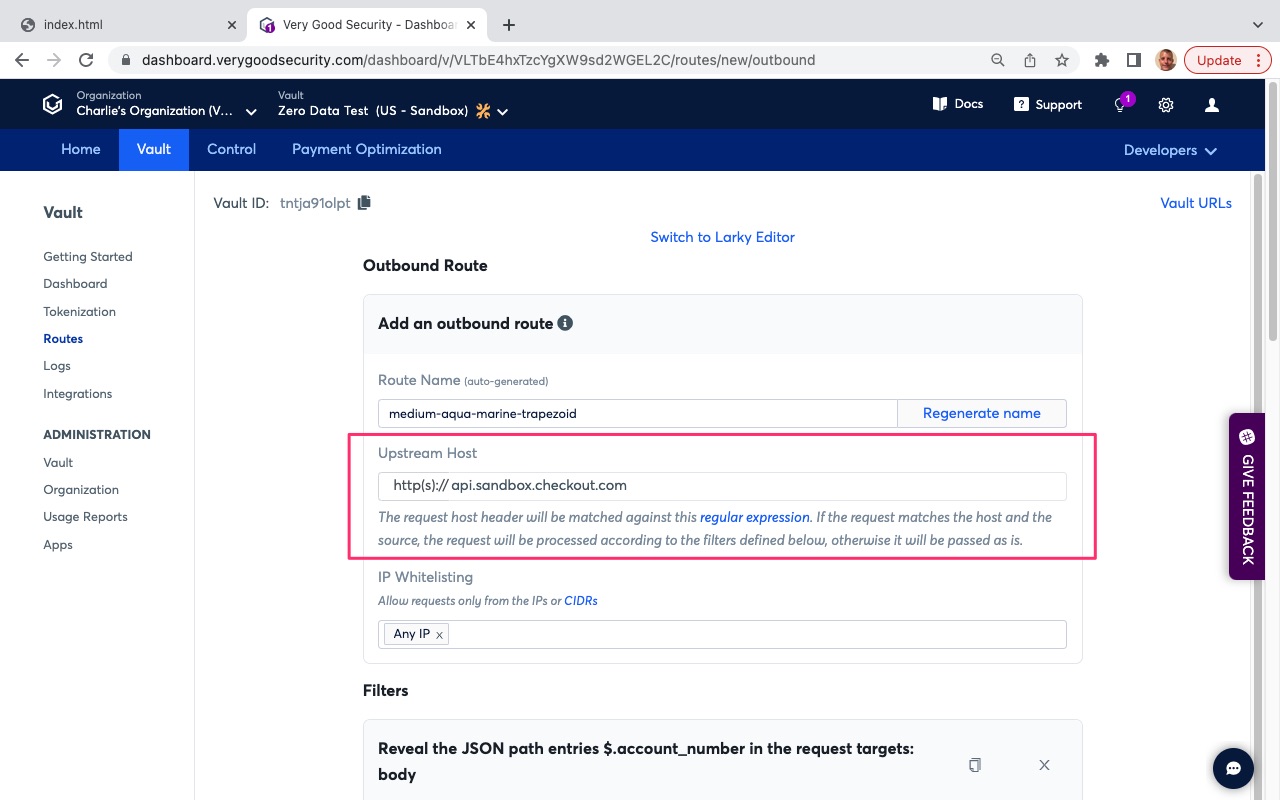Open the Payment Optimization tab
Image resolution: width=1280 pixels, height=800 pixels.
coord(366,149)
